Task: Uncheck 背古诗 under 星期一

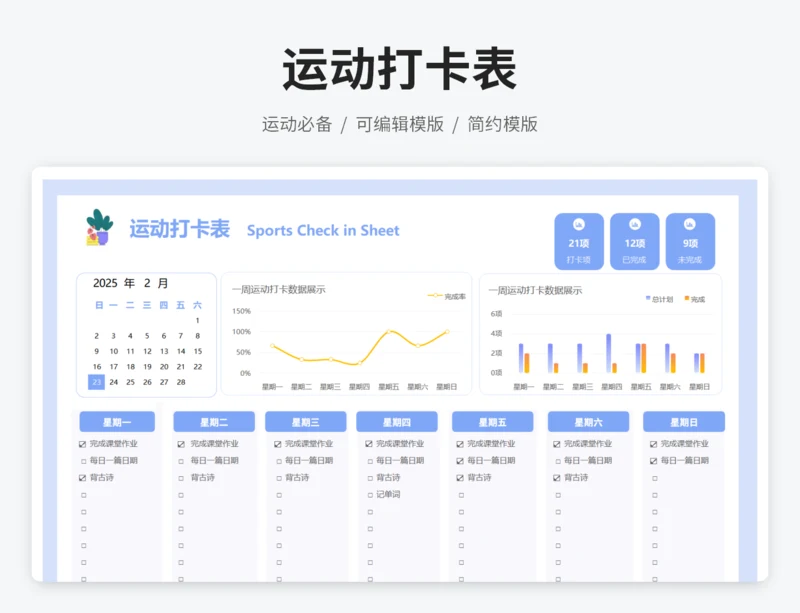Action: pos(82,478)
